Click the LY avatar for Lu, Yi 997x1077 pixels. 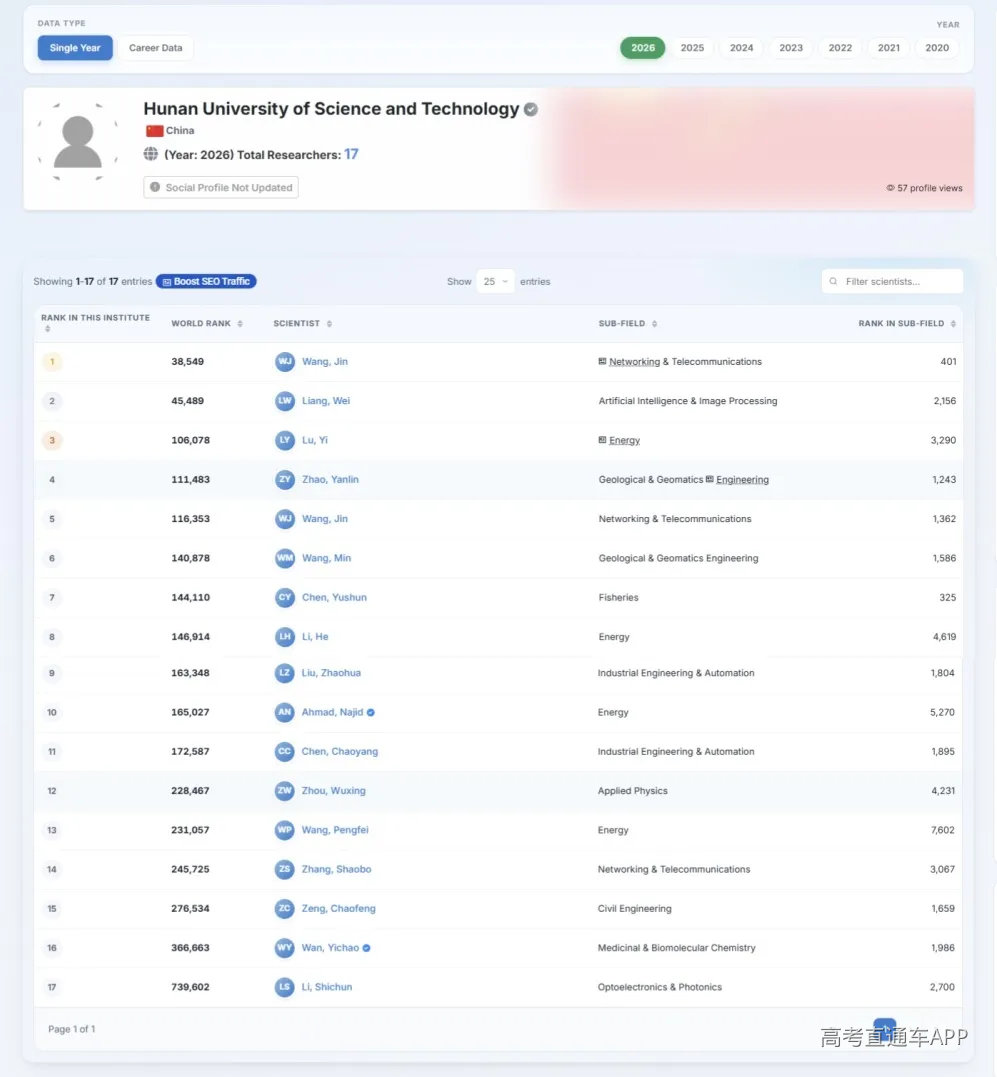tap(285, 440)
